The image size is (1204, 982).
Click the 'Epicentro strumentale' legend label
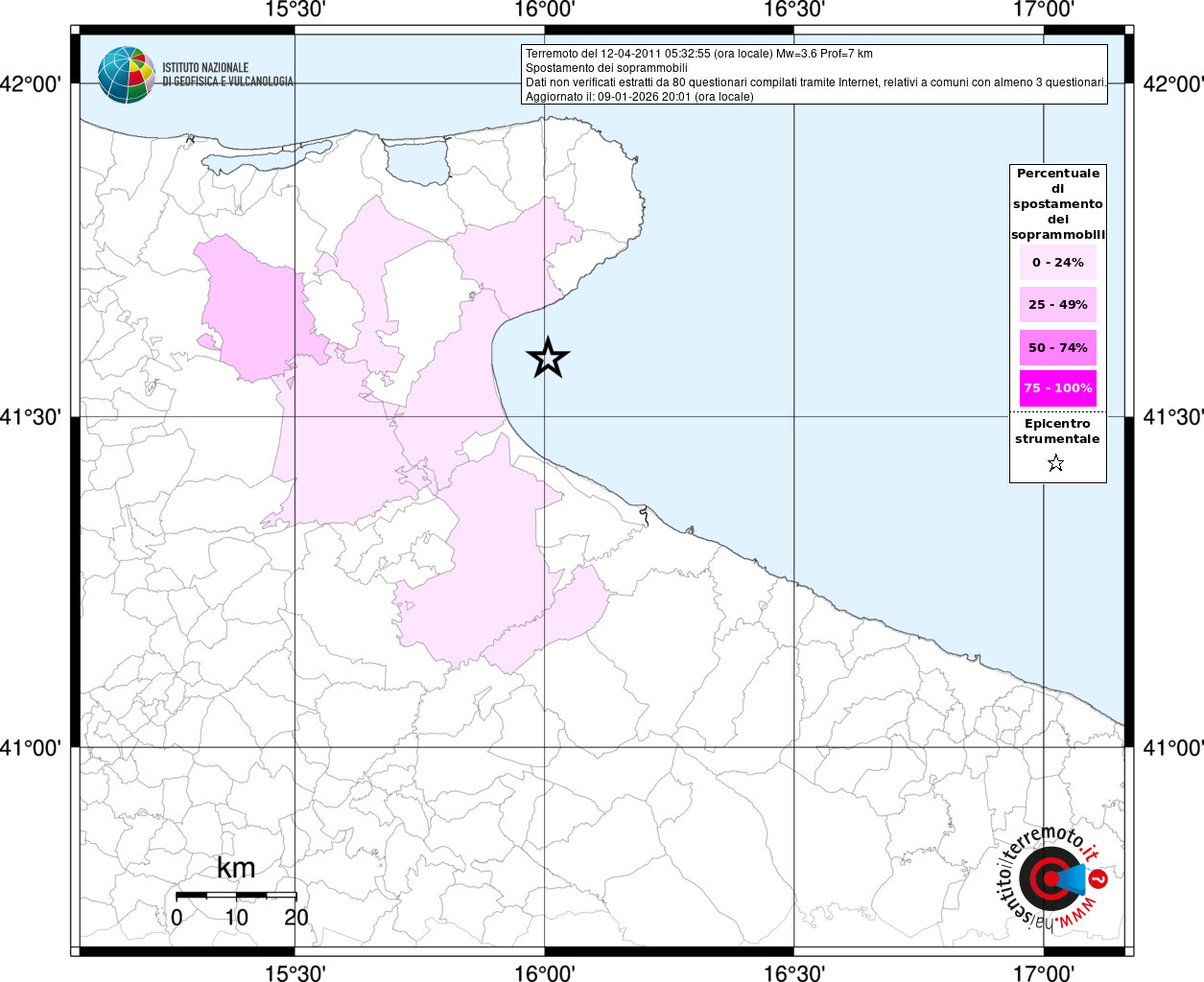(1057, 432)
